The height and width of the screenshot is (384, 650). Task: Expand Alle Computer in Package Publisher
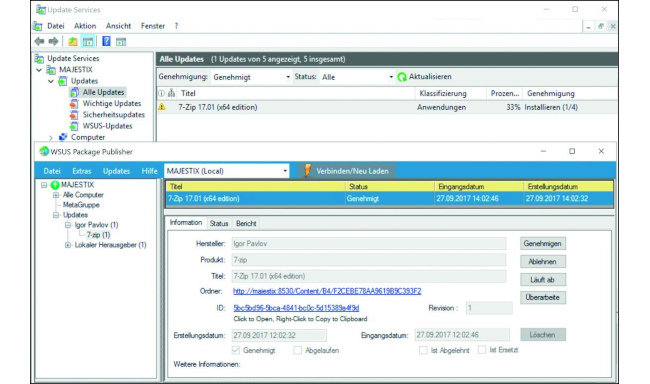(x=56, y=195)
